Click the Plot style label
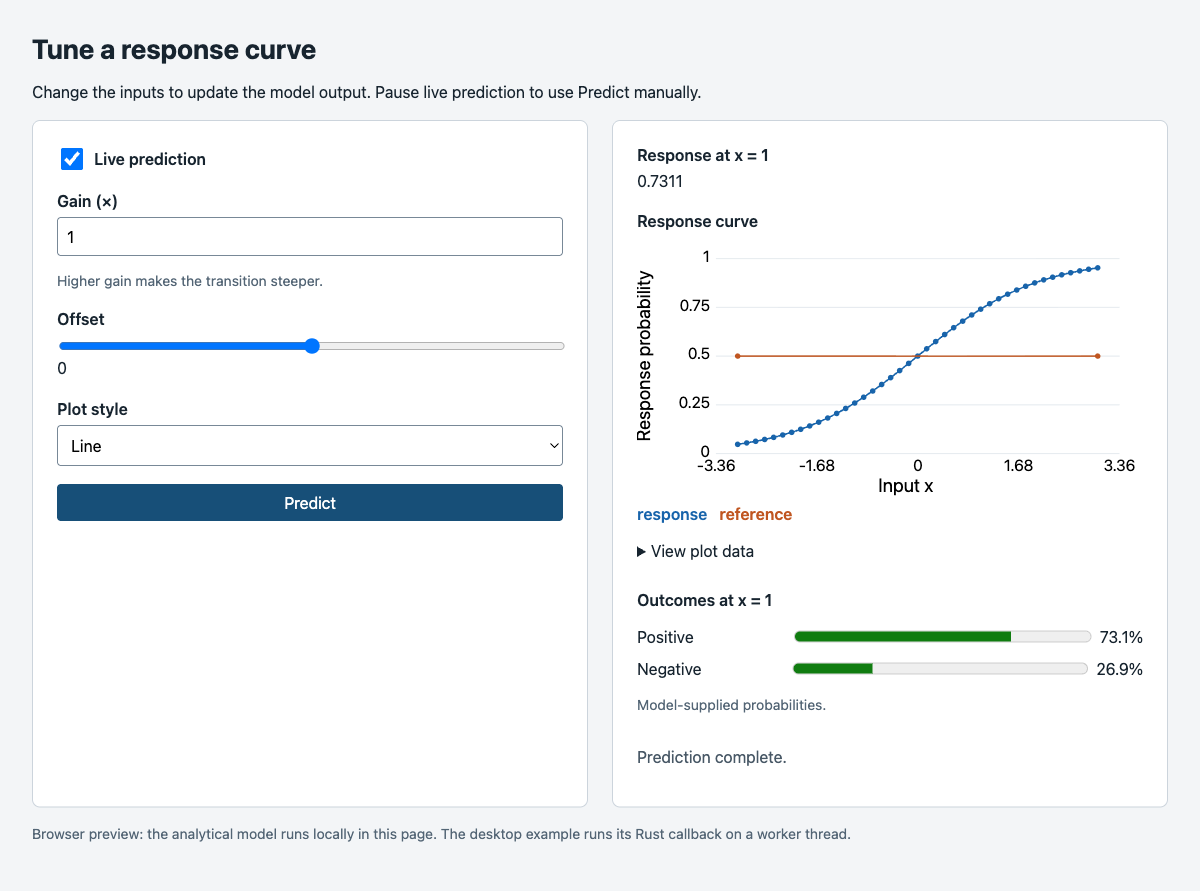 coord(92,409)
